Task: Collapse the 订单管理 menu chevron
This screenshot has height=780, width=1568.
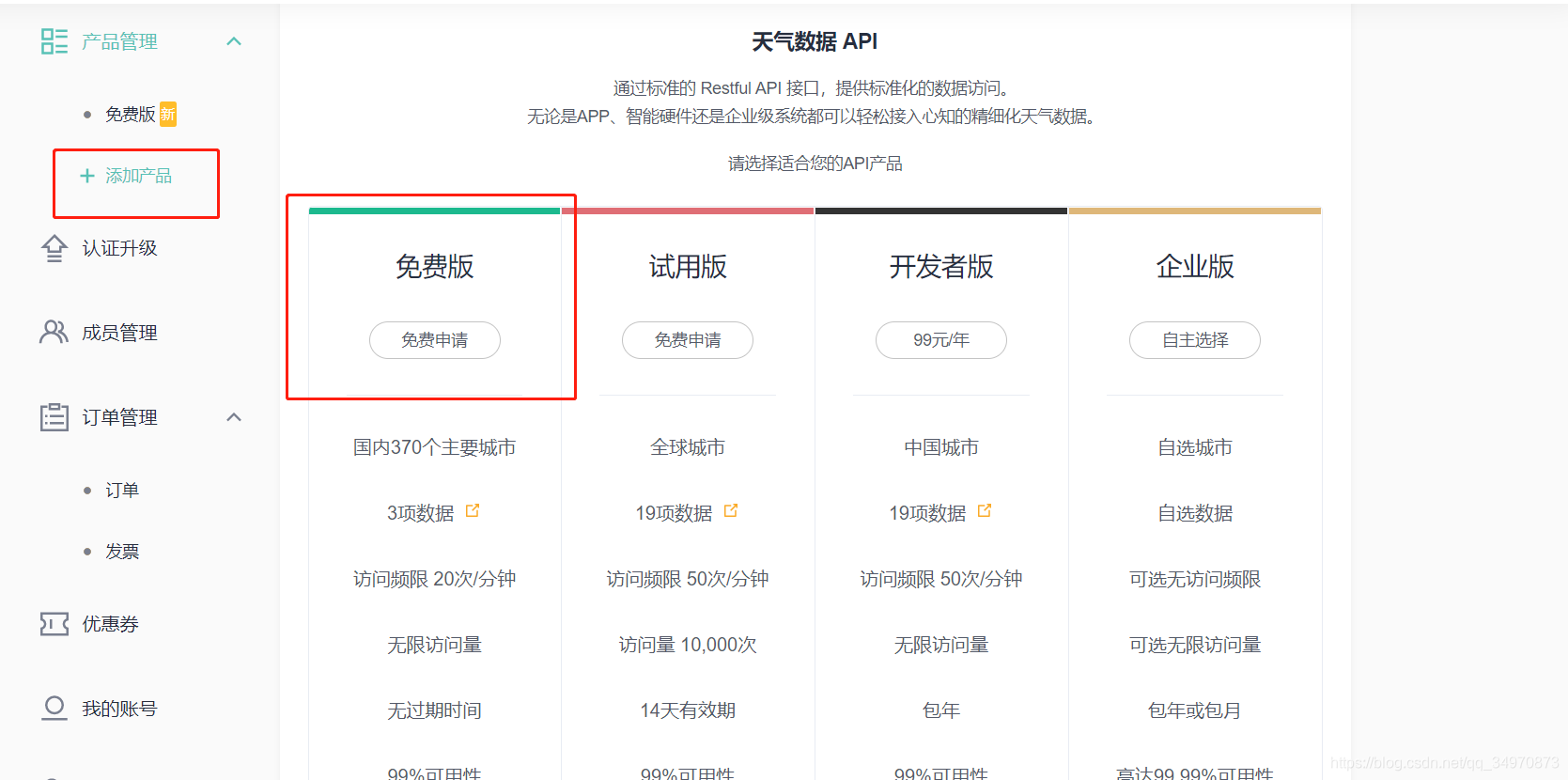Action: pyautogui.click(x=234, y=417)
